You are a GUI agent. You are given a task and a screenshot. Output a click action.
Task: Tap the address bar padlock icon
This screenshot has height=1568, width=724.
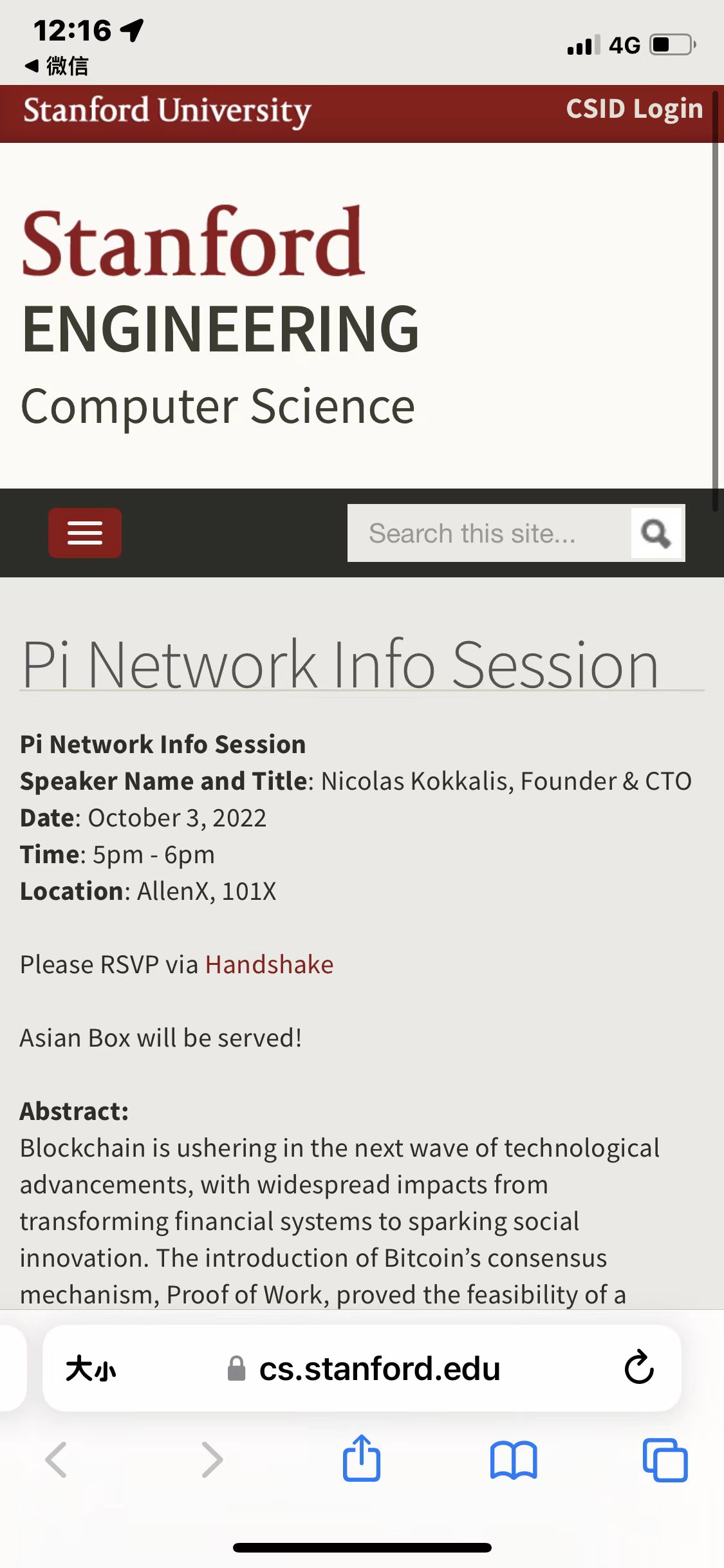[237, 1368]
